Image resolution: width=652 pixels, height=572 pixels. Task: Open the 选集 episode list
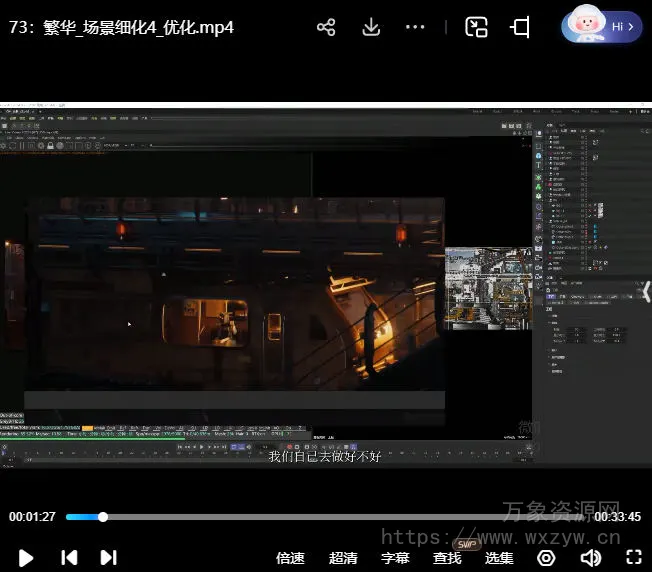tap(499, 558)
